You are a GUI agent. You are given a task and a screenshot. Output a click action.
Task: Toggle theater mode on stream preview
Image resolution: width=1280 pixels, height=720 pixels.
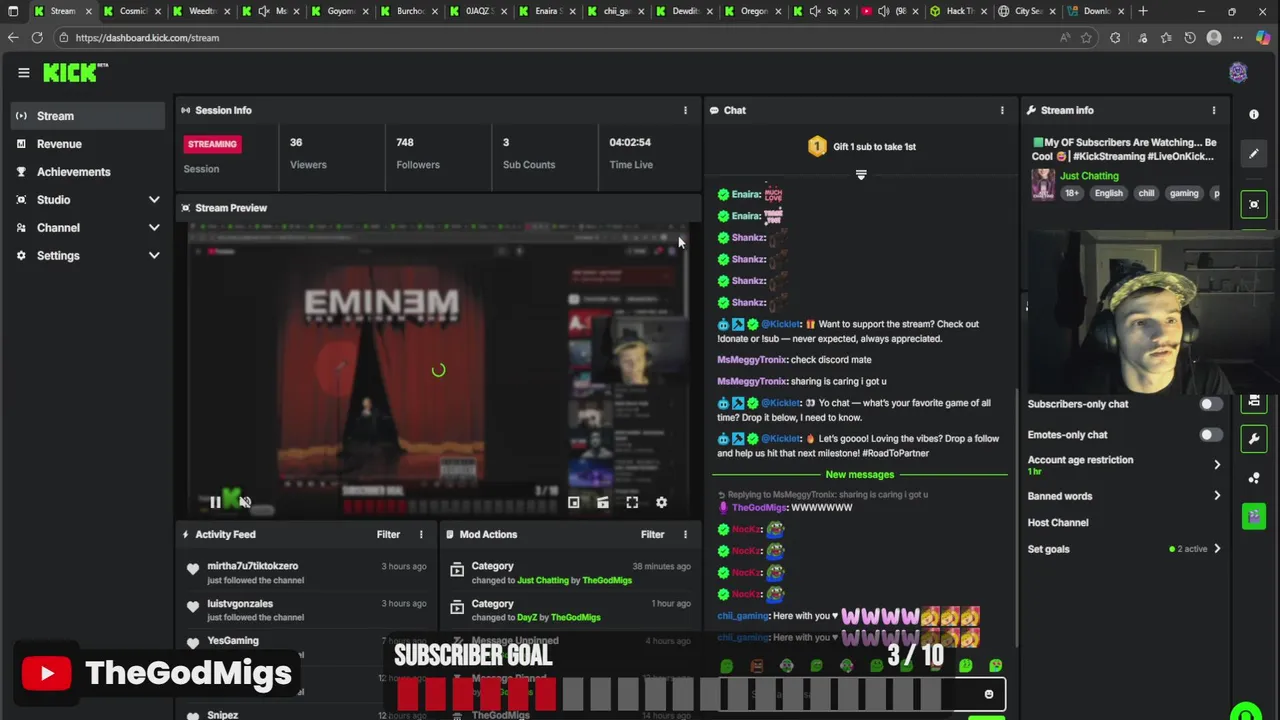point(602,502)
